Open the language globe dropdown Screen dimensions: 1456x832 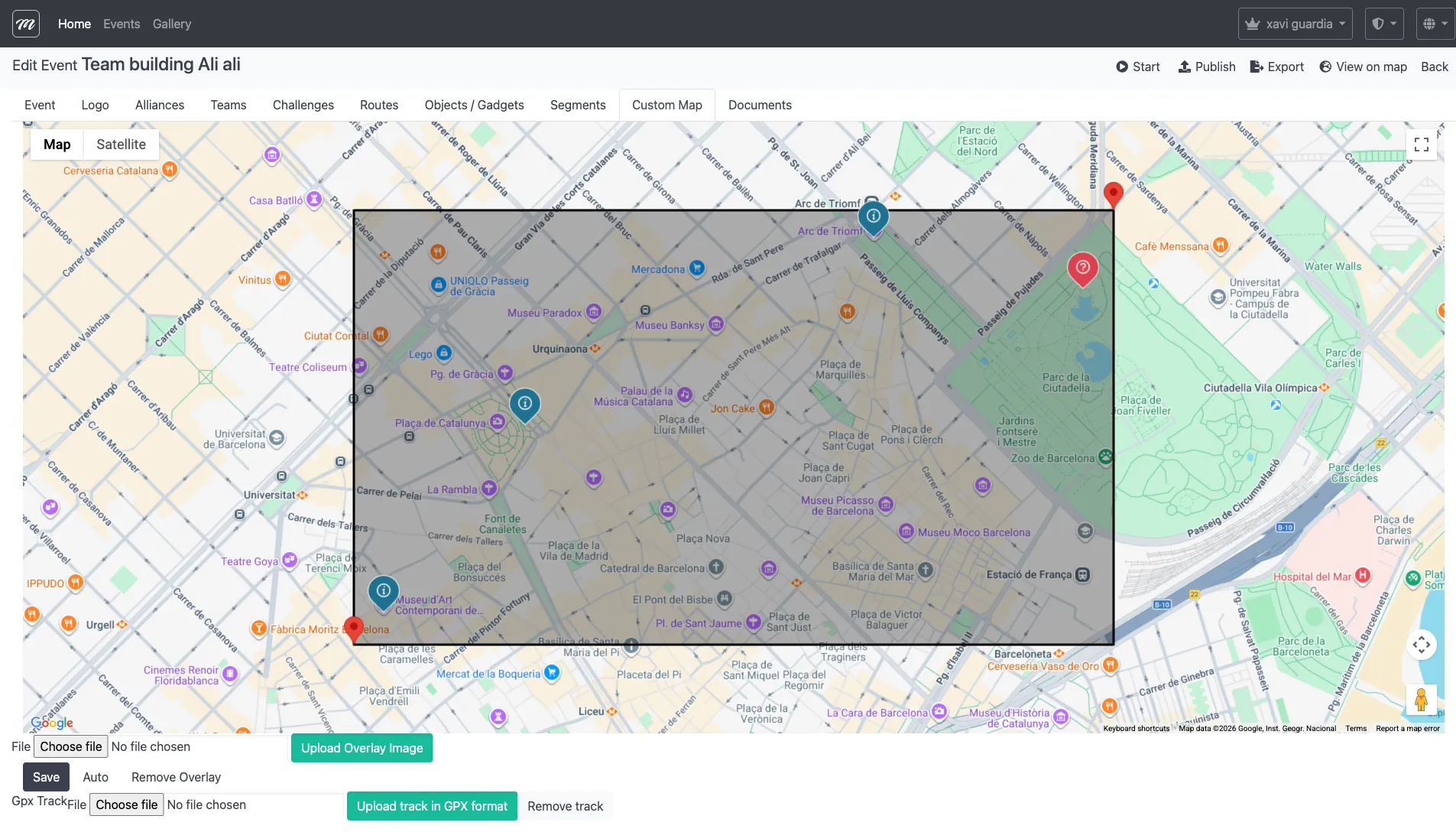[1435, 23]
